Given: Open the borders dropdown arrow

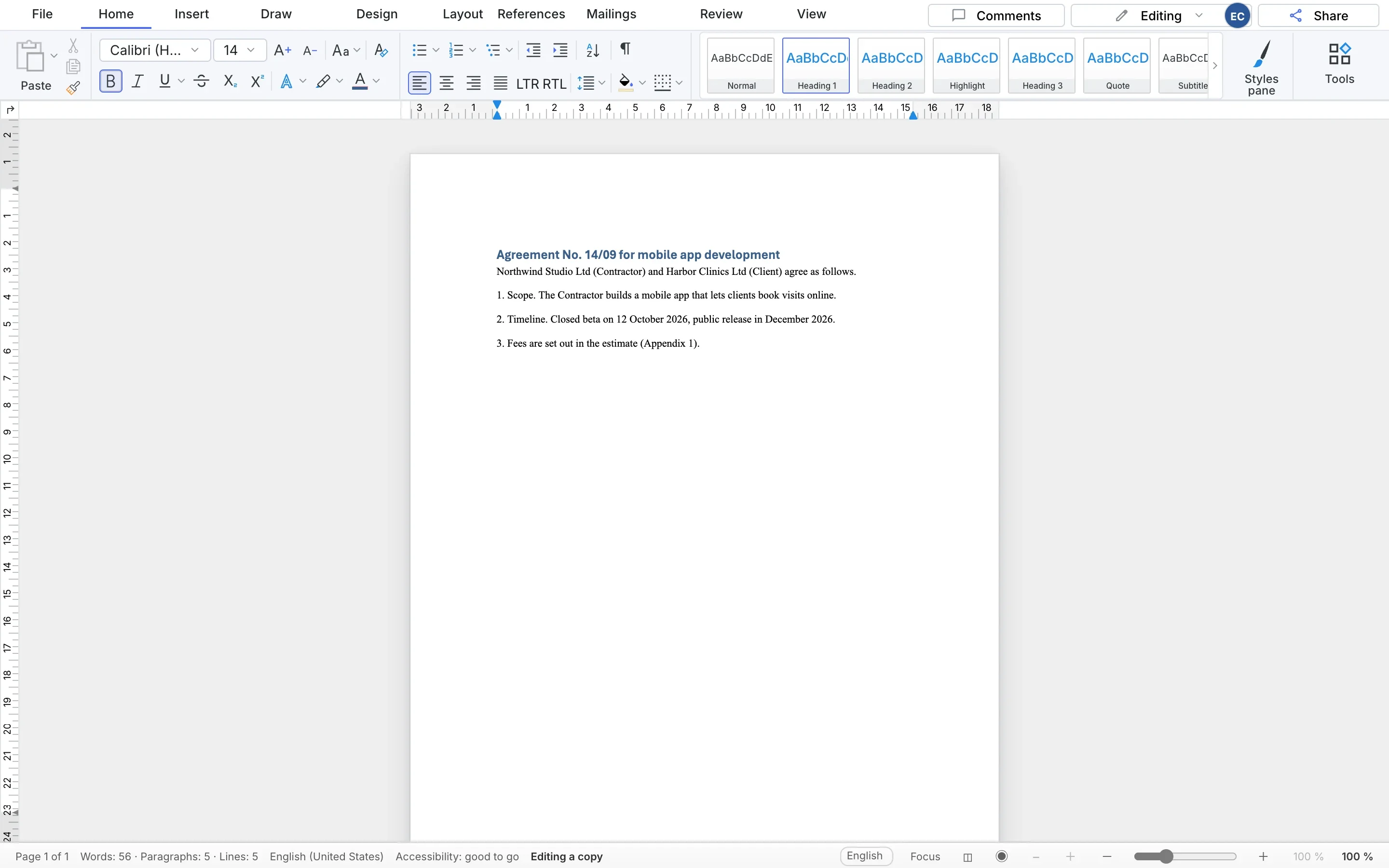Looking at the screenshot, I should click(x=680, y=83).
